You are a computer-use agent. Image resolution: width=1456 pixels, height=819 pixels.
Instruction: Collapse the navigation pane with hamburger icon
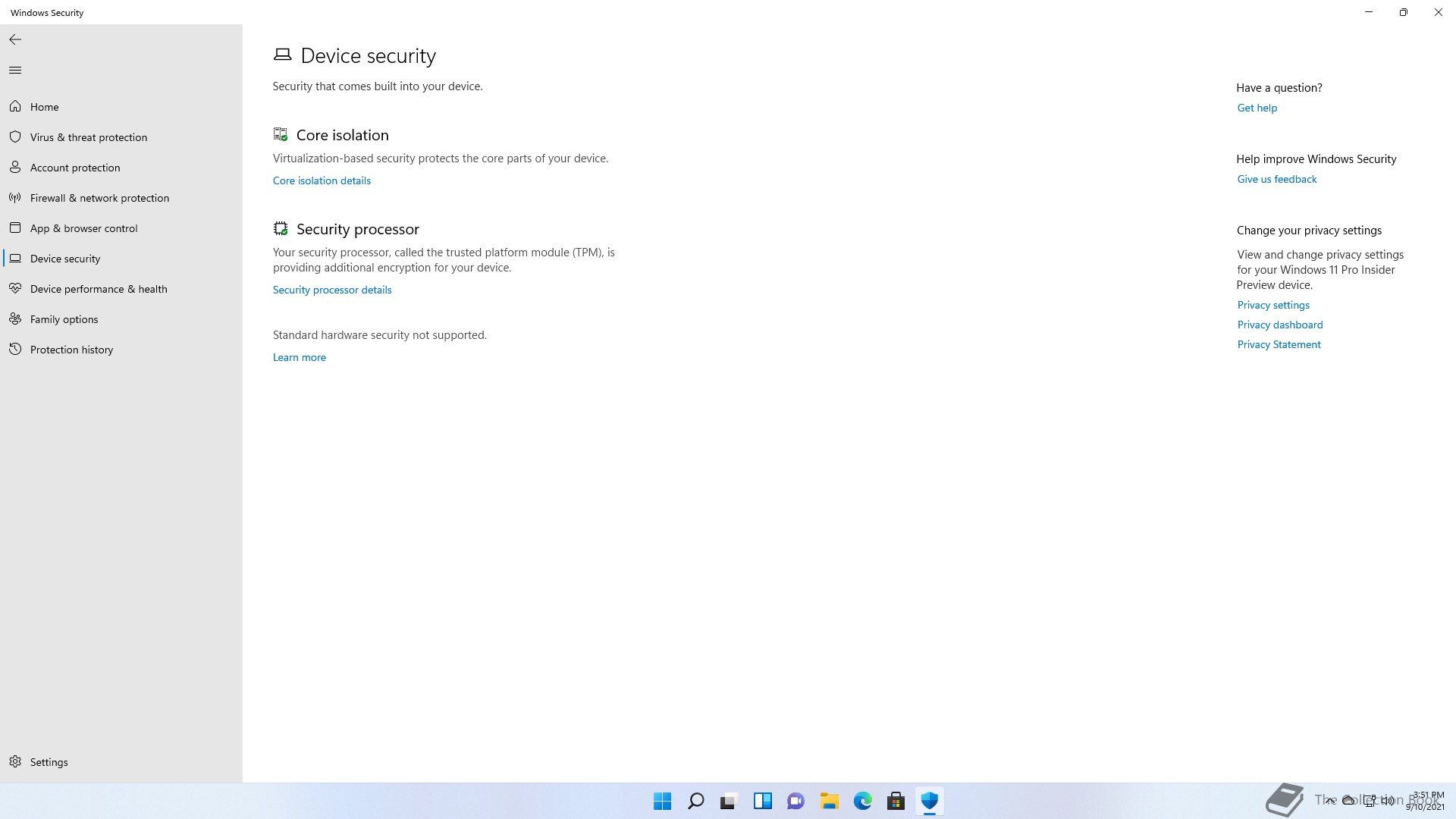coord(15,71)
